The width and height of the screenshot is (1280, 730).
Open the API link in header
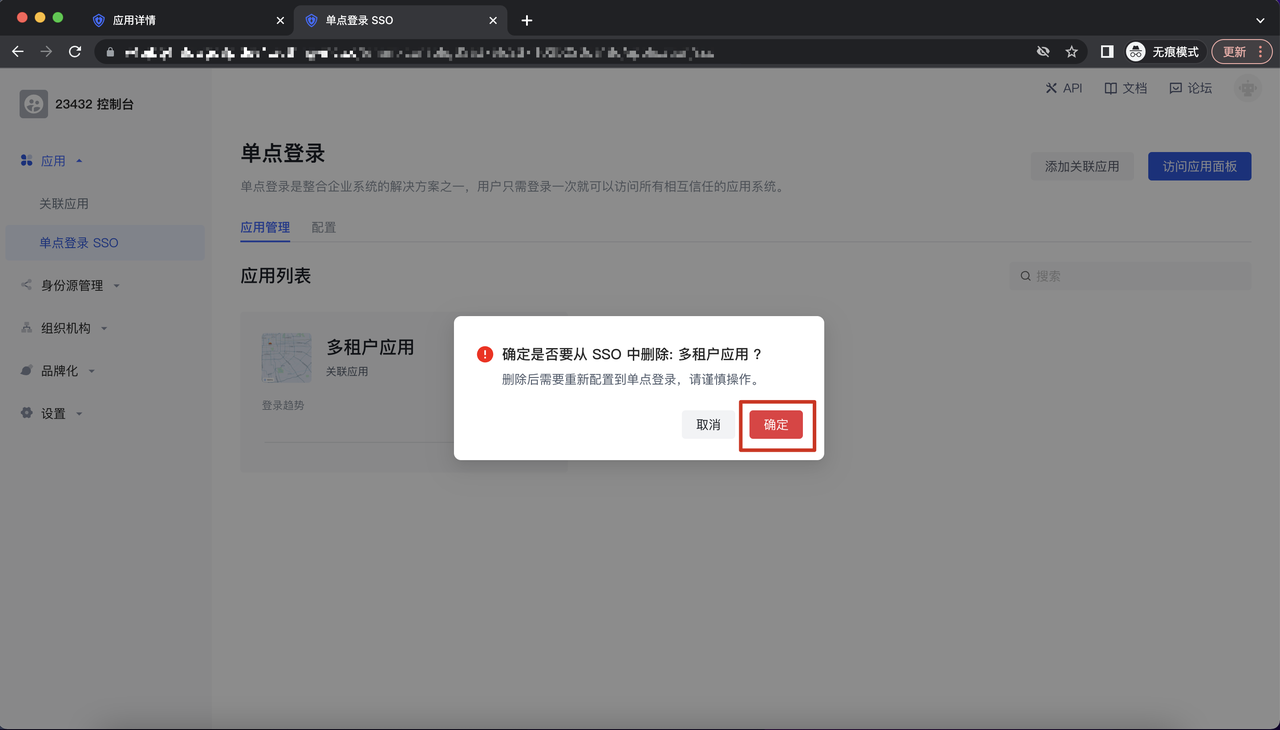(1064, 88)
